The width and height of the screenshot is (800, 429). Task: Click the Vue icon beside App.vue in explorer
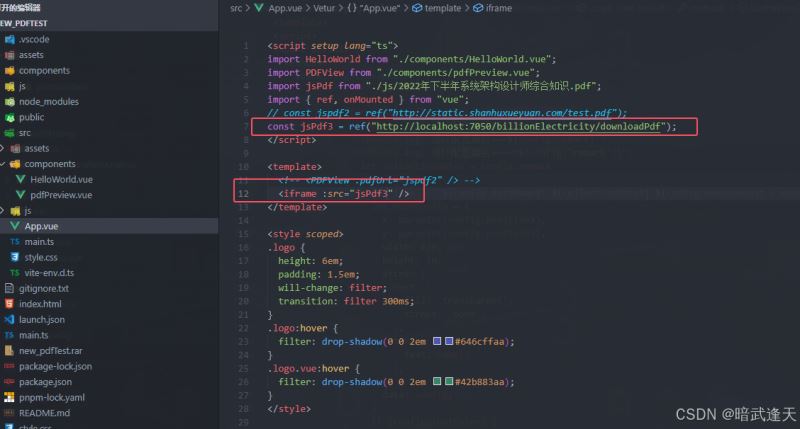[15, 226]
